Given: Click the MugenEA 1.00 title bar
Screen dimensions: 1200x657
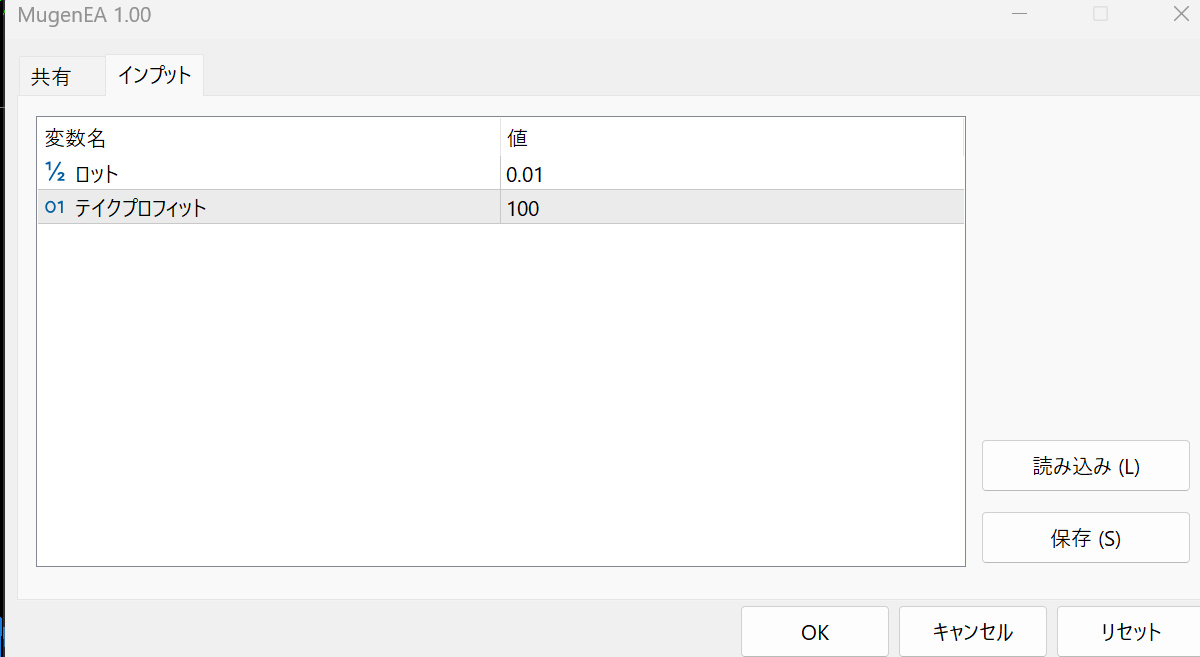Looking at the screenshot, I should pos(500,15).
